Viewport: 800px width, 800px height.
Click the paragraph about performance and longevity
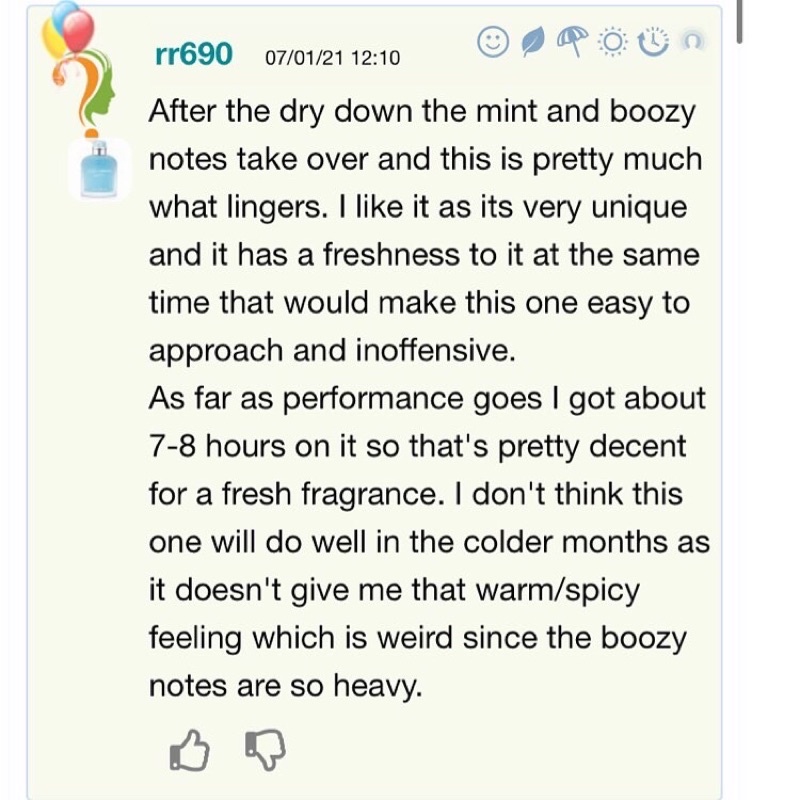pyautogui.click(x=429, y=541)
